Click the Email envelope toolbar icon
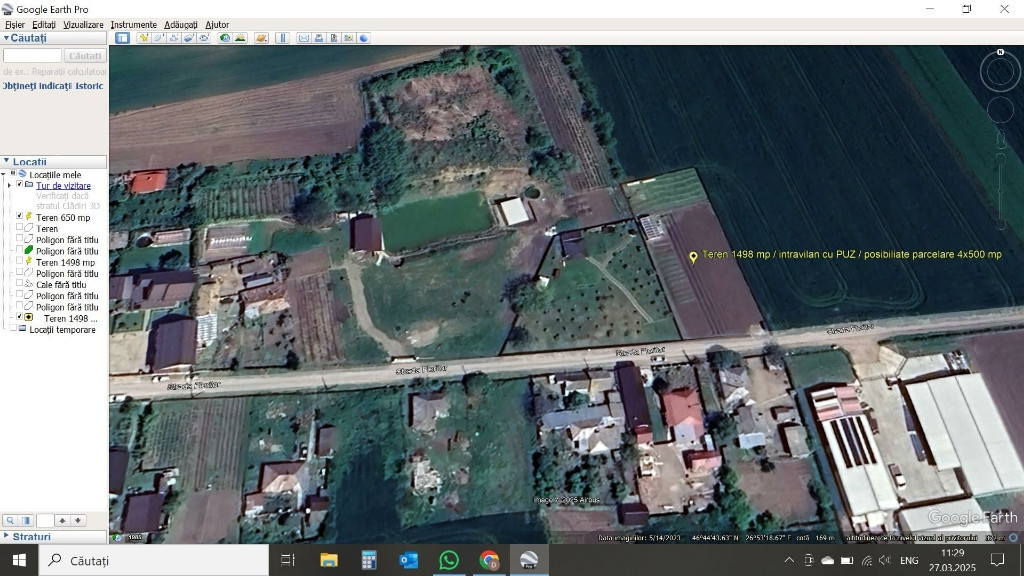The width and height of the screenshot is (1024, 576). coord(303,38)
